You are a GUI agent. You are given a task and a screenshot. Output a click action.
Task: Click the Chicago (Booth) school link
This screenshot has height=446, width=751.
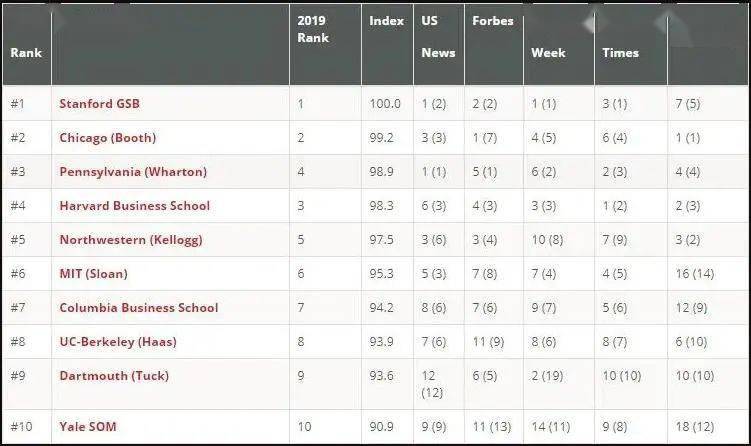108,137
